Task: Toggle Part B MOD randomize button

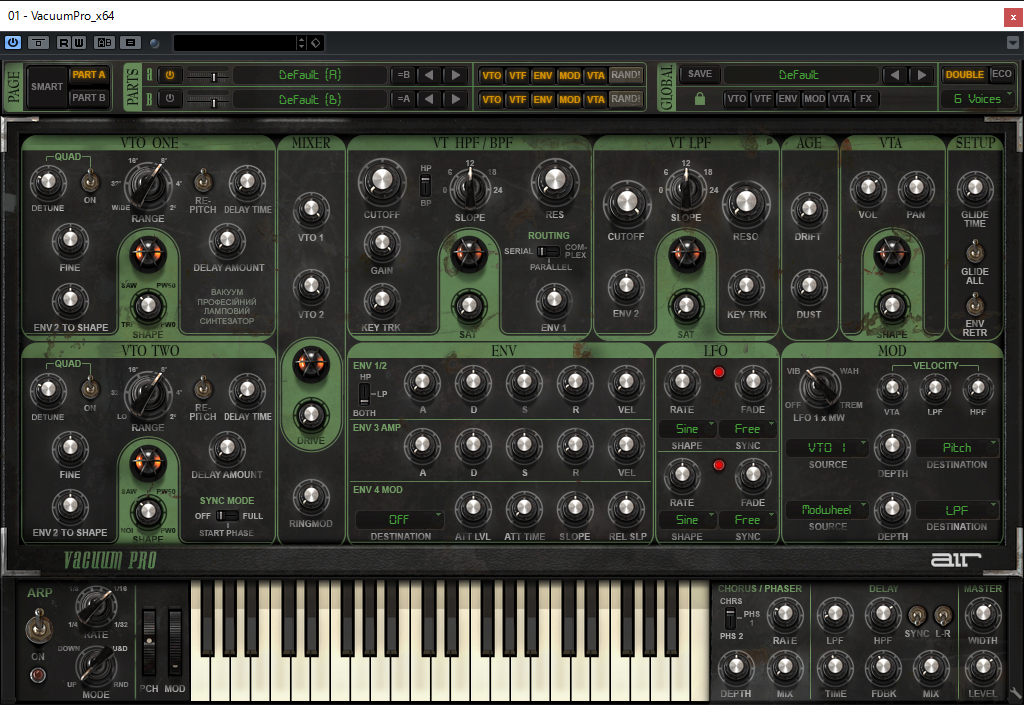Action: click(569, 99)
